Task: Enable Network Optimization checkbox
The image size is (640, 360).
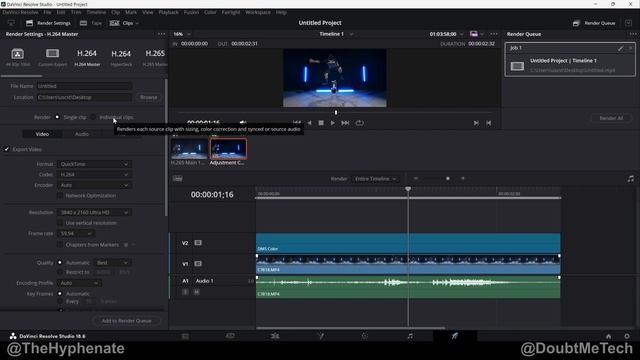Action: coord(60,196)
